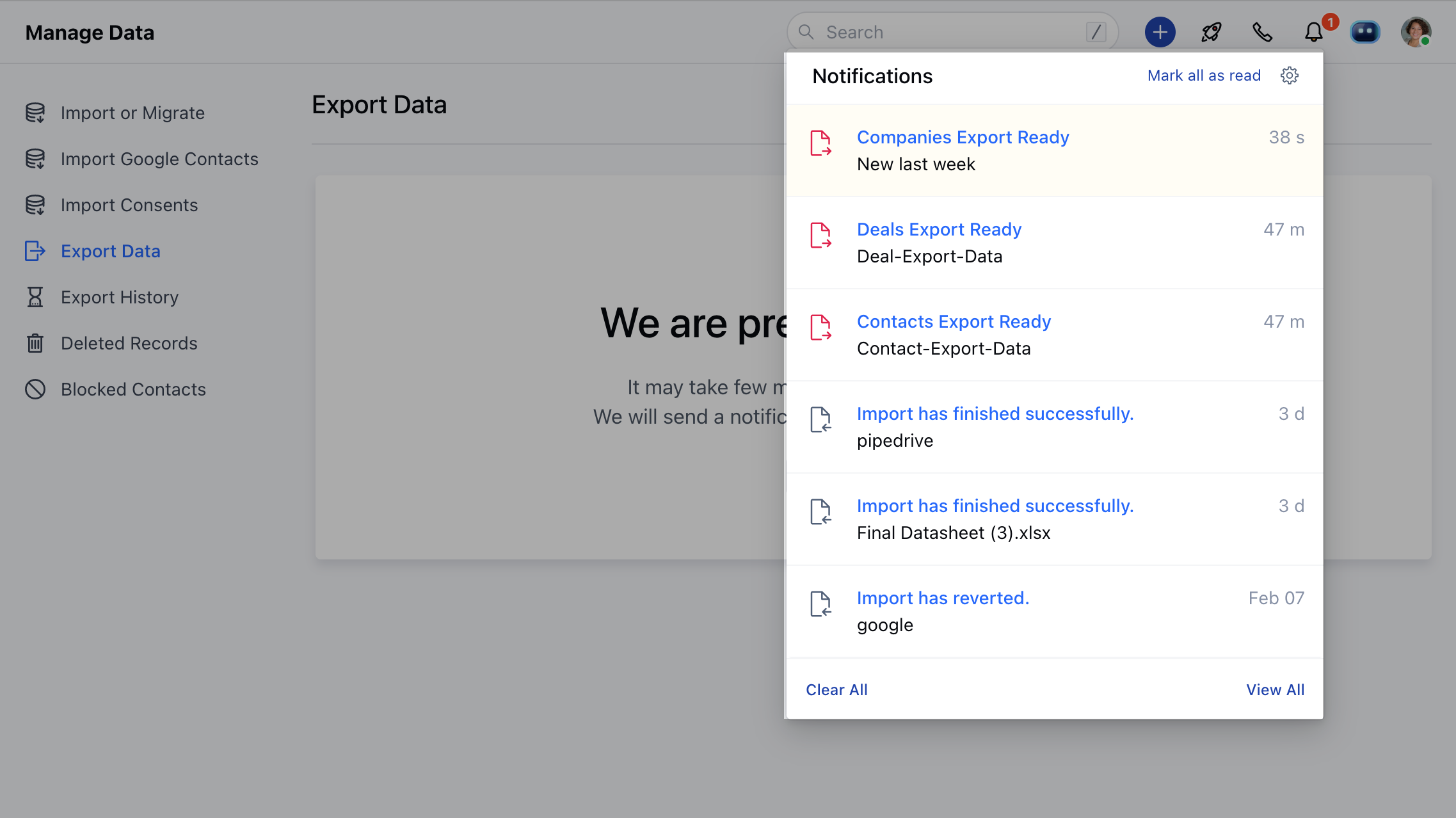Image resolution: width=1456 pixels, height=818 pixels.
Task: Click the Companies Export Ready file icon
Action: click(820, 143)
